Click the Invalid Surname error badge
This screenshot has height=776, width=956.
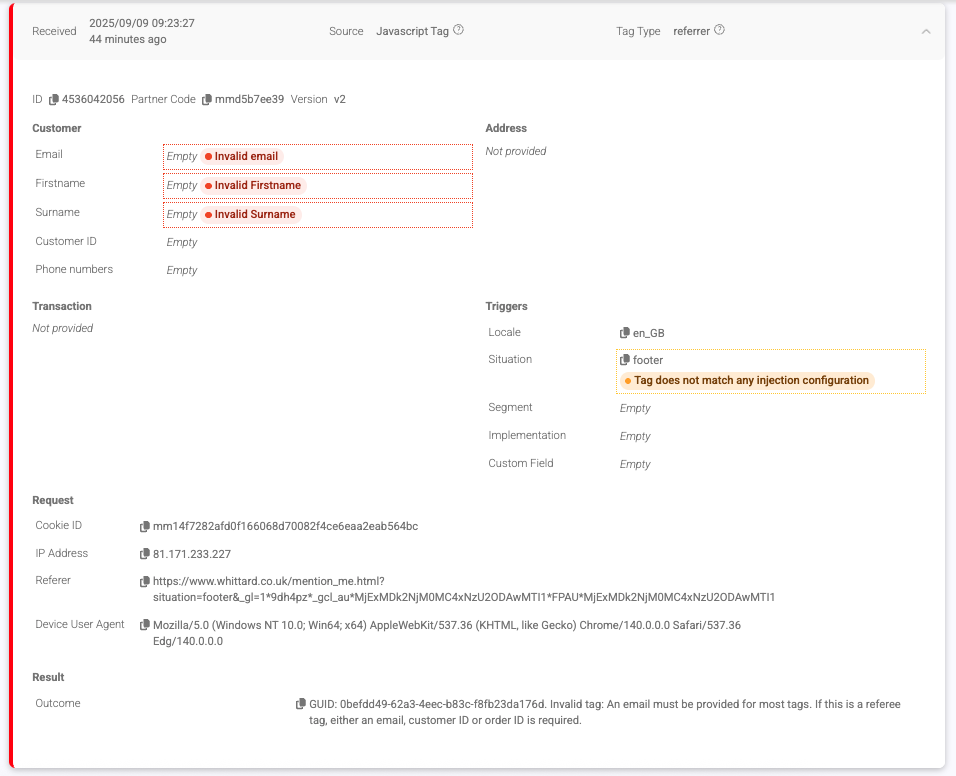coord(250,215)
